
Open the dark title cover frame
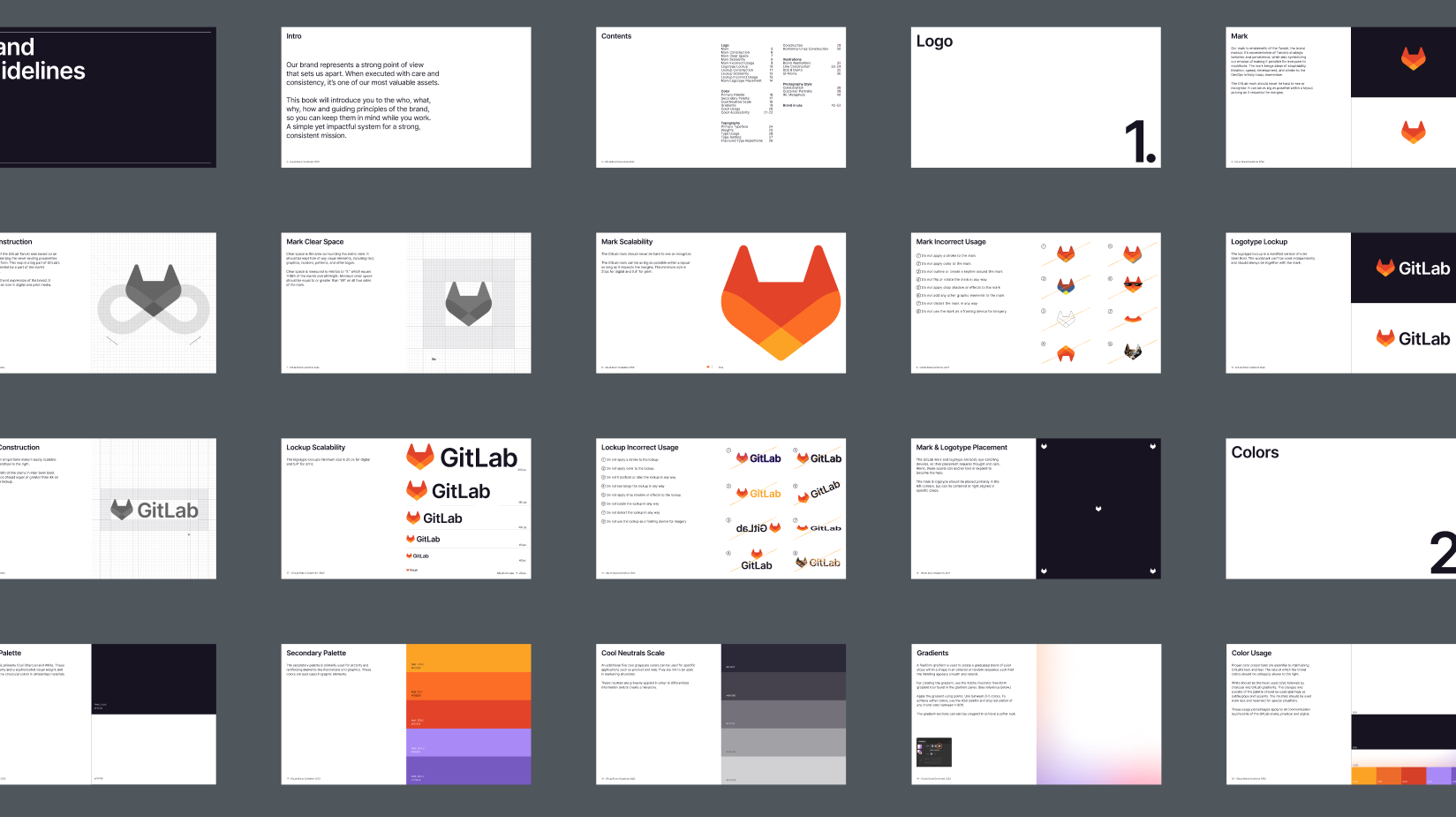(x=108, y=97)
